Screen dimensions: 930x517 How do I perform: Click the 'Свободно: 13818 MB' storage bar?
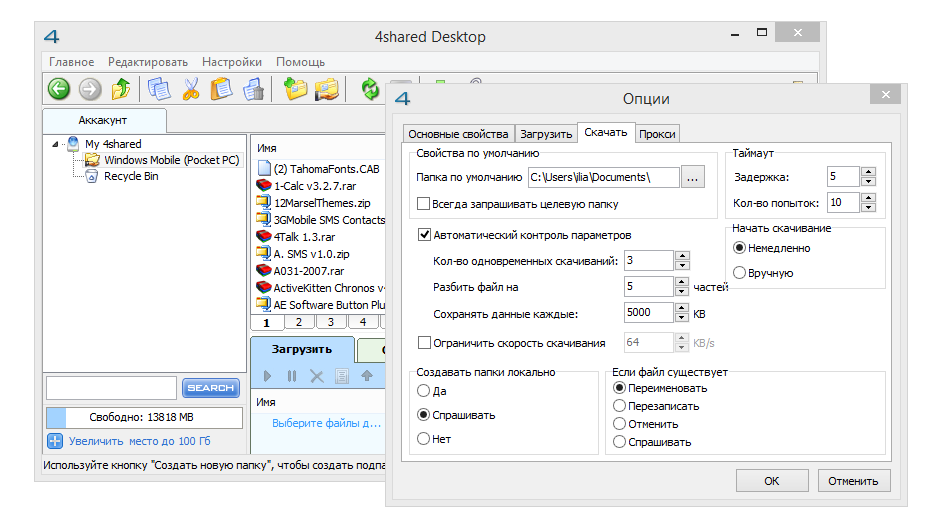(x=144, y=417)
